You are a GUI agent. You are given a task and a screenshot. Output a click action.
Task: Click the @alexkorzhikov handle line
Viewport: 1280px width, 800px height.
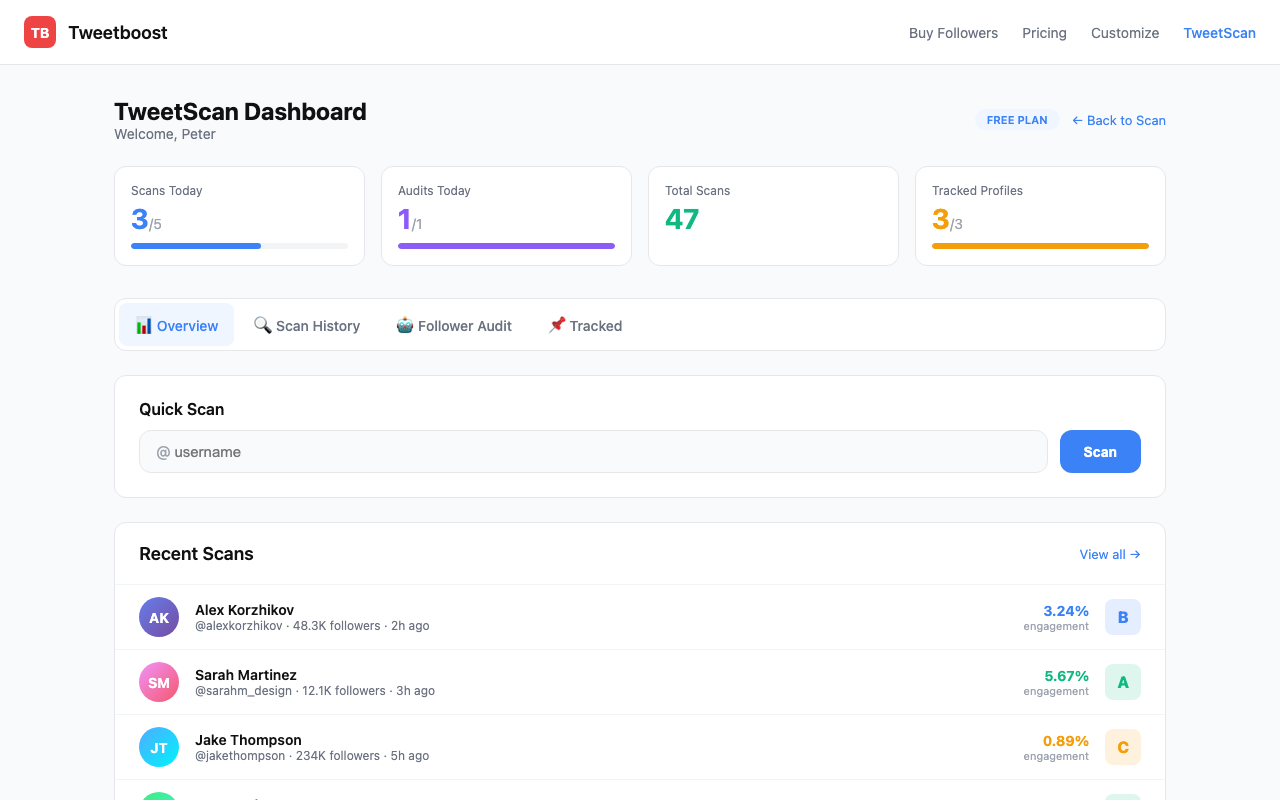click(312, 626)
